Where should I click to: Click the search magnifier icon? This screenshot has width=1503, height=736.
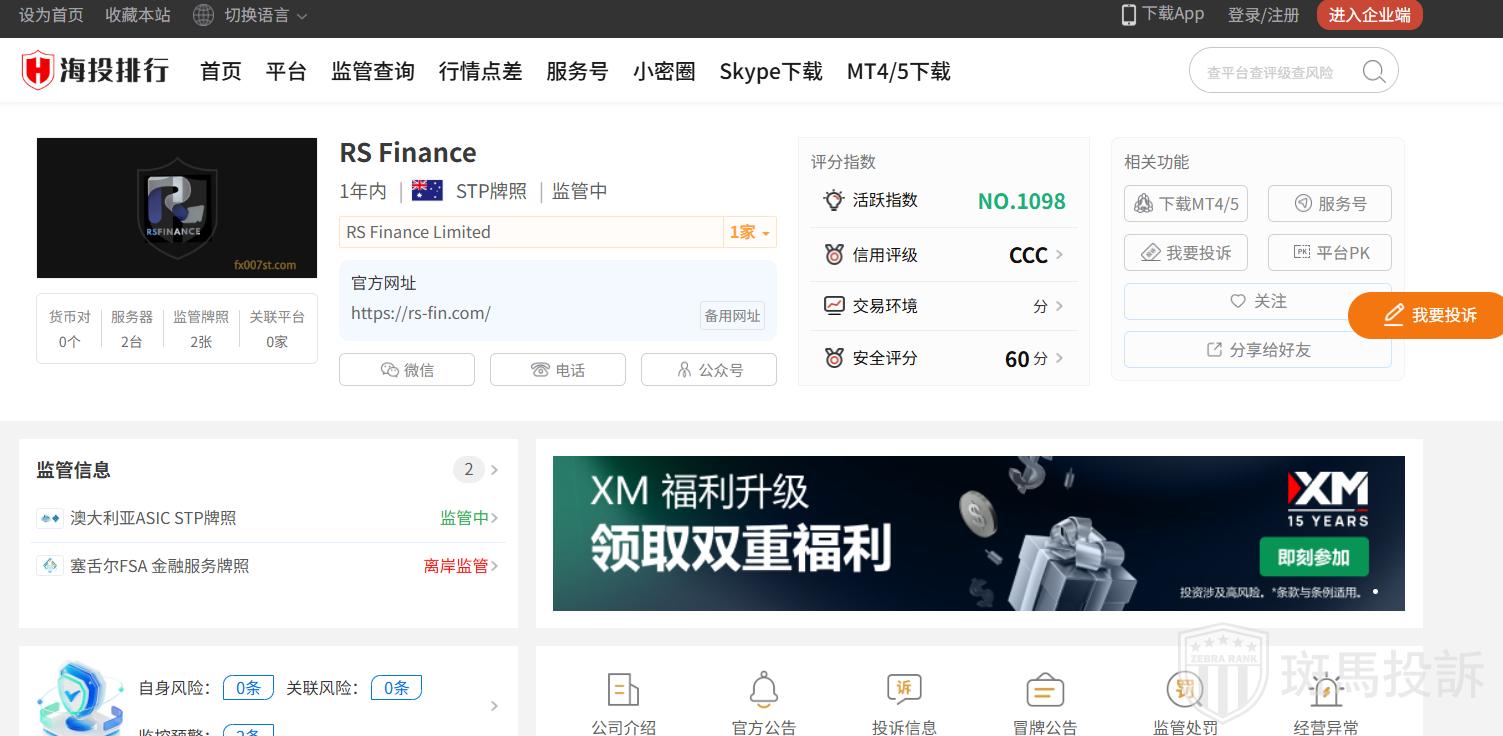pos(1373,71)
